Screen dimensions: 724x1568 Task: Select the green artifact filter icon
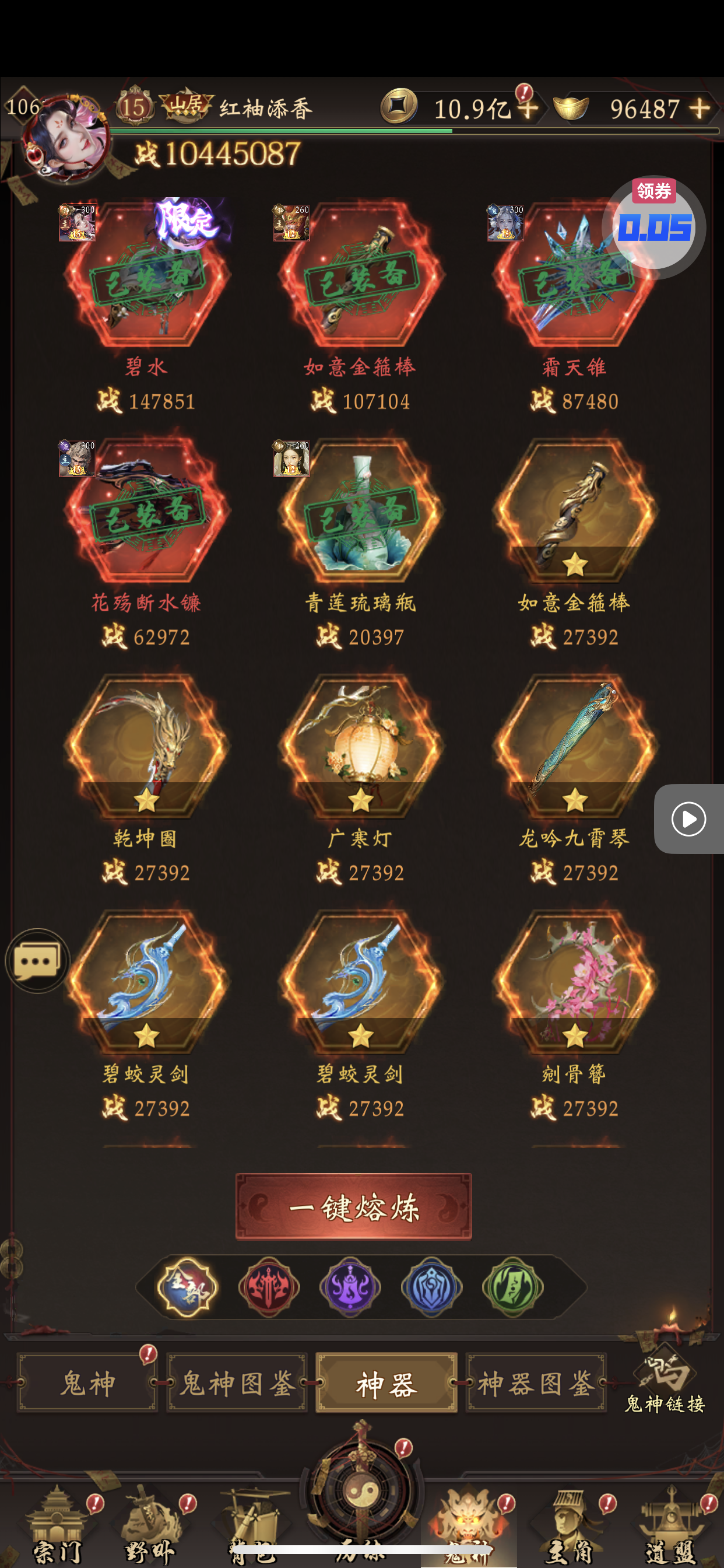[513, 1287]
